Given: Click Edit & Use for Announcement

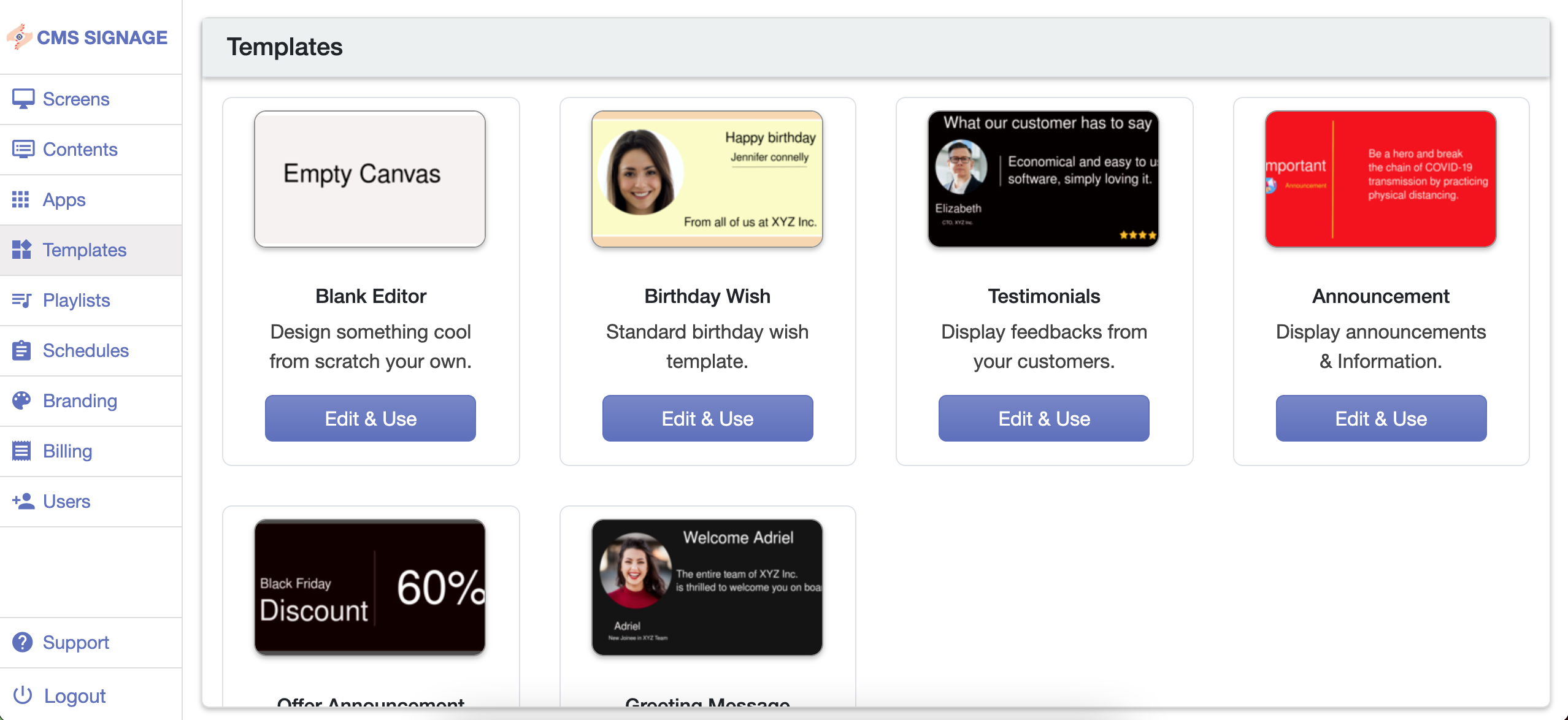Looking at the screenshot, I should click(1381, 418).
